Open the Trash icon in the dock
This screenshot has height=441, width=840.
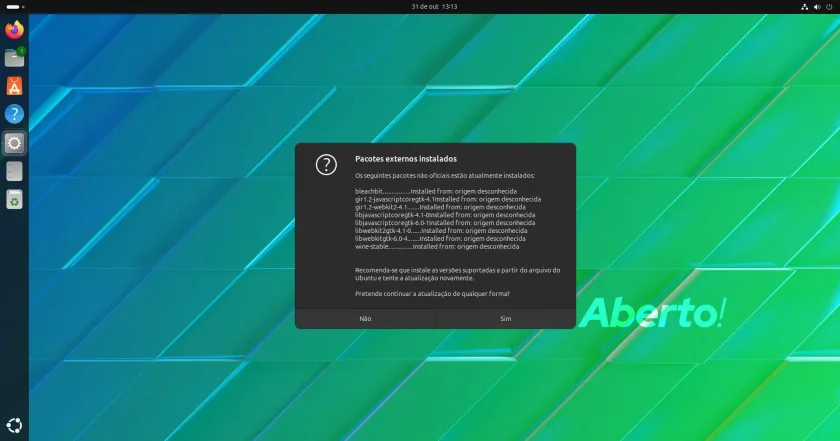click(14, 199)
